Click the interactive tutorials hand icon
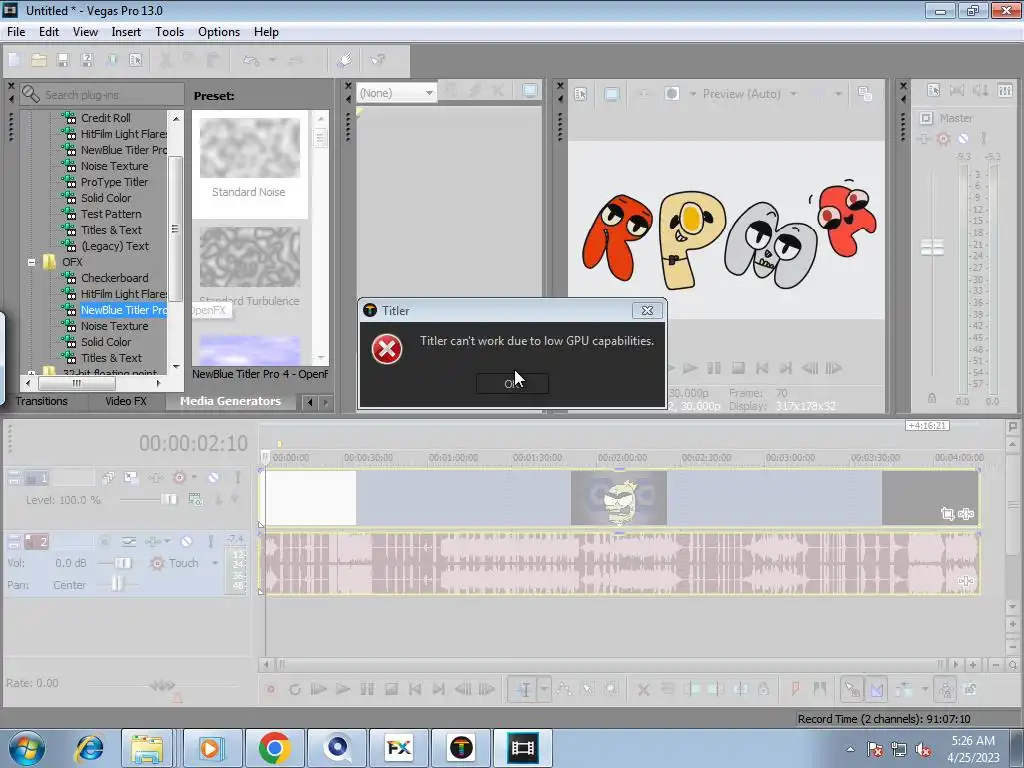 [x=345, y=60]
